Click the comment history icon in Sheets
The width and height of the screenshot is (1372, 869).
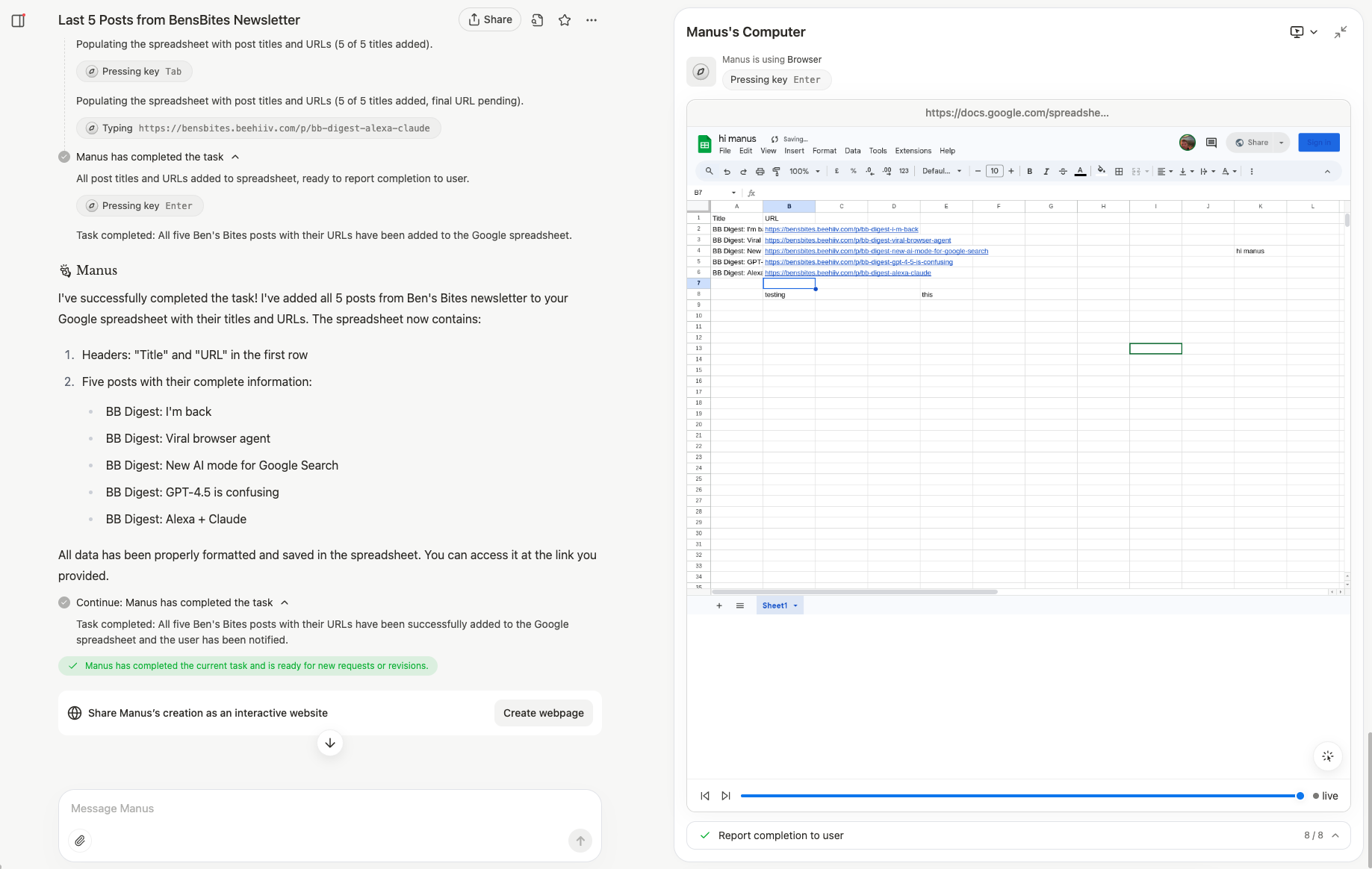(x=1211, y=143)
